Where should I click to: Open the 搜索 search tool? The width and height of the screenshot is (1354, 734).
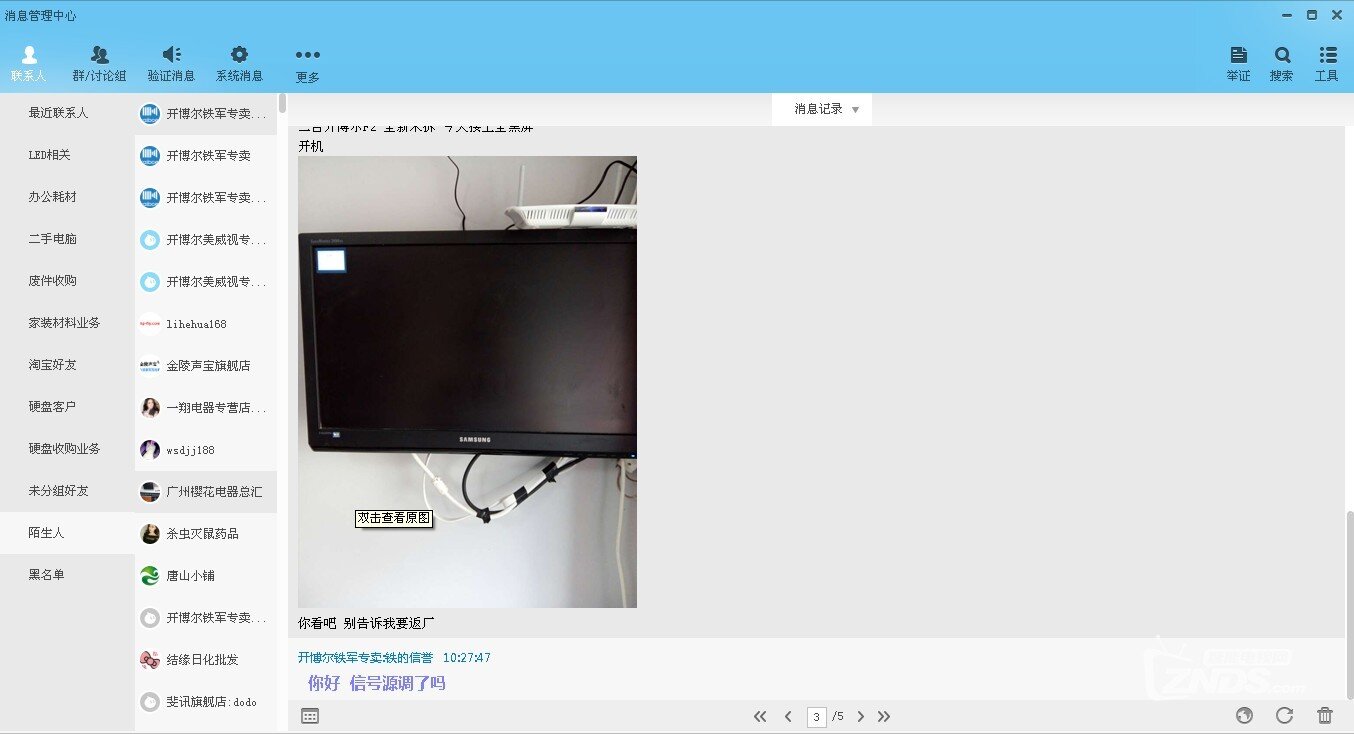coord(1281,64)
